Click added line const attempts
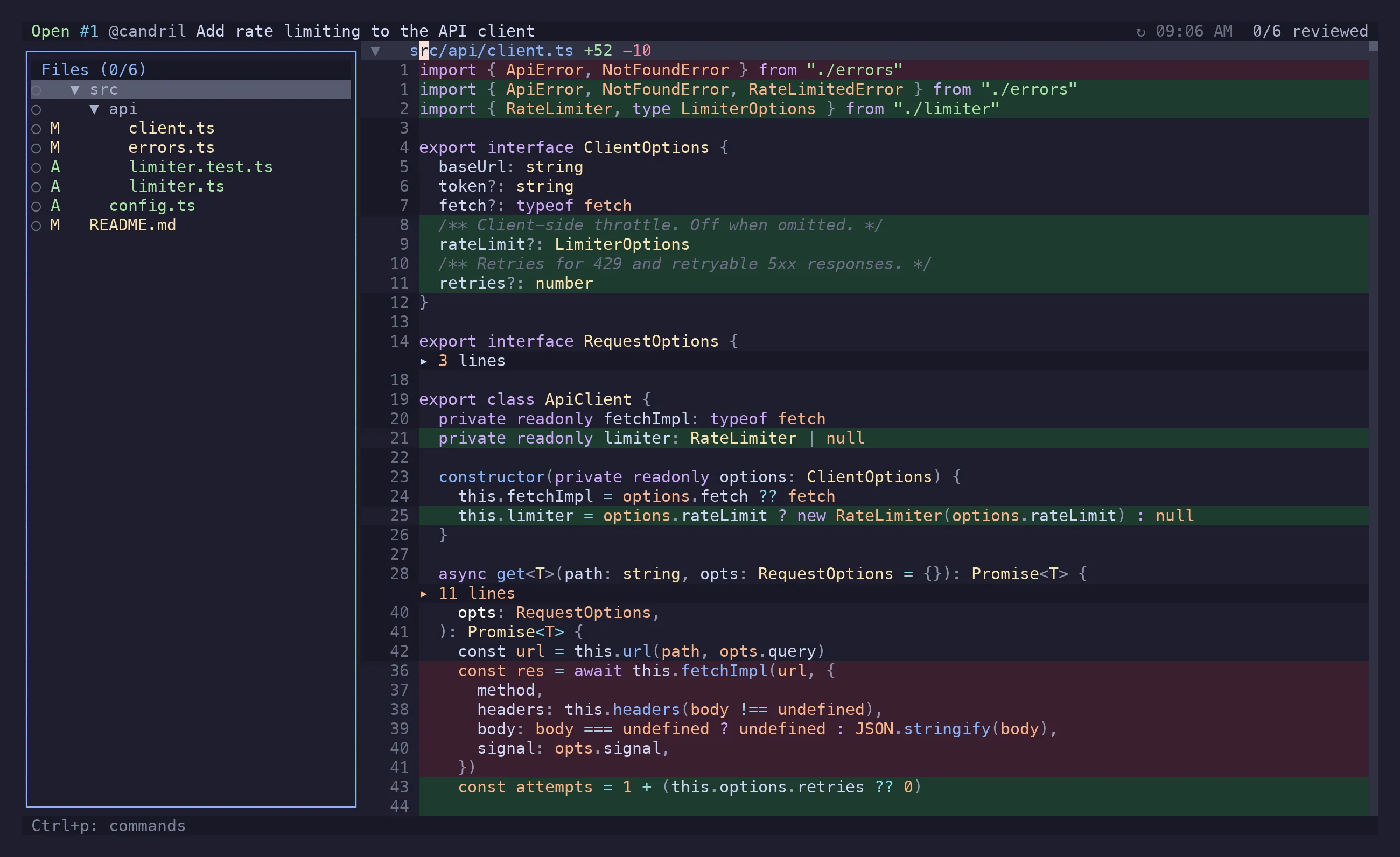This screenshot has height=857, width=1400. pyautogui.click(x=894, y=787)
